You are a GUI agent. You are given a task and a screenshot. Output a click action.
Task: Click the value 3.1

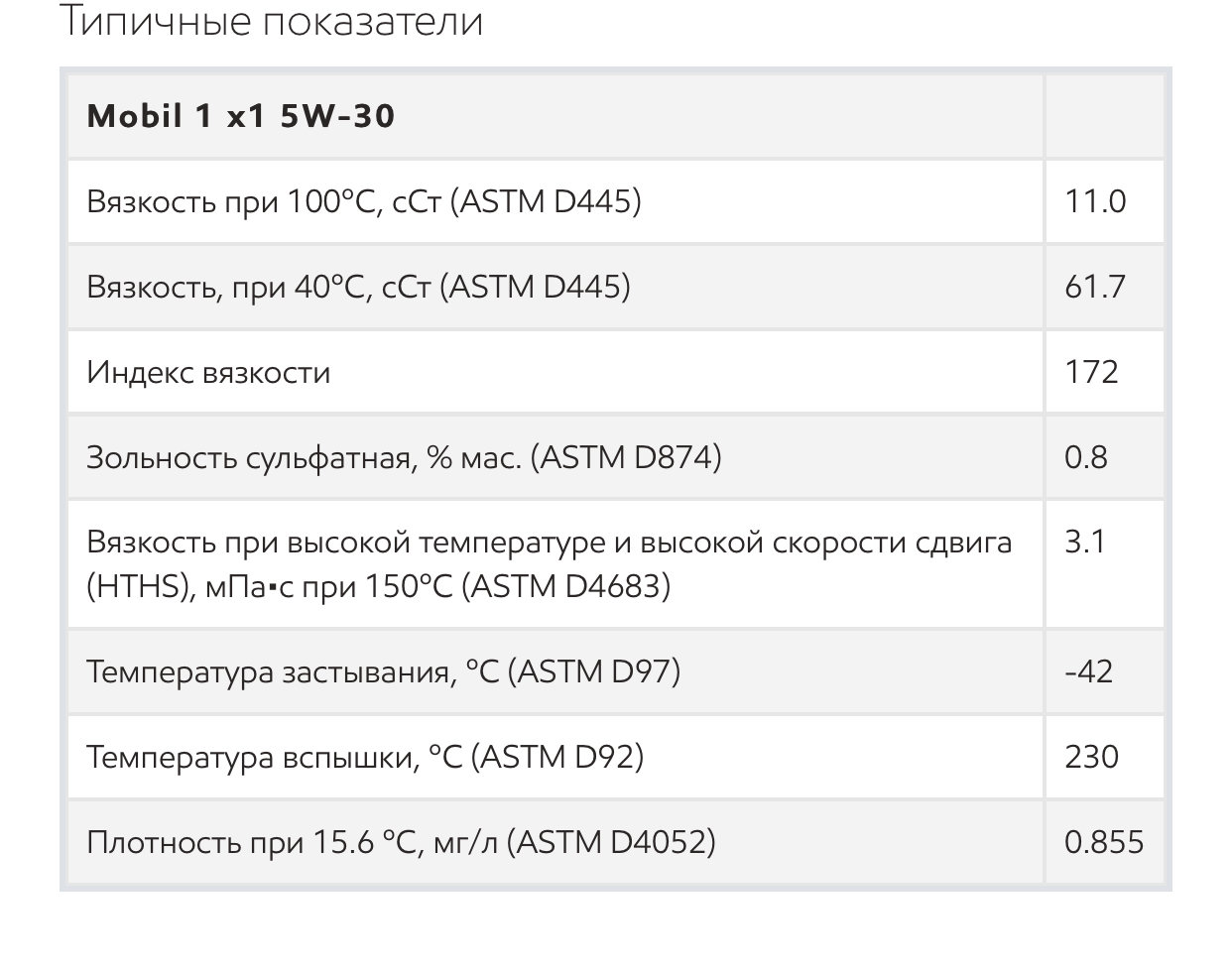(x=1085, y=544)
